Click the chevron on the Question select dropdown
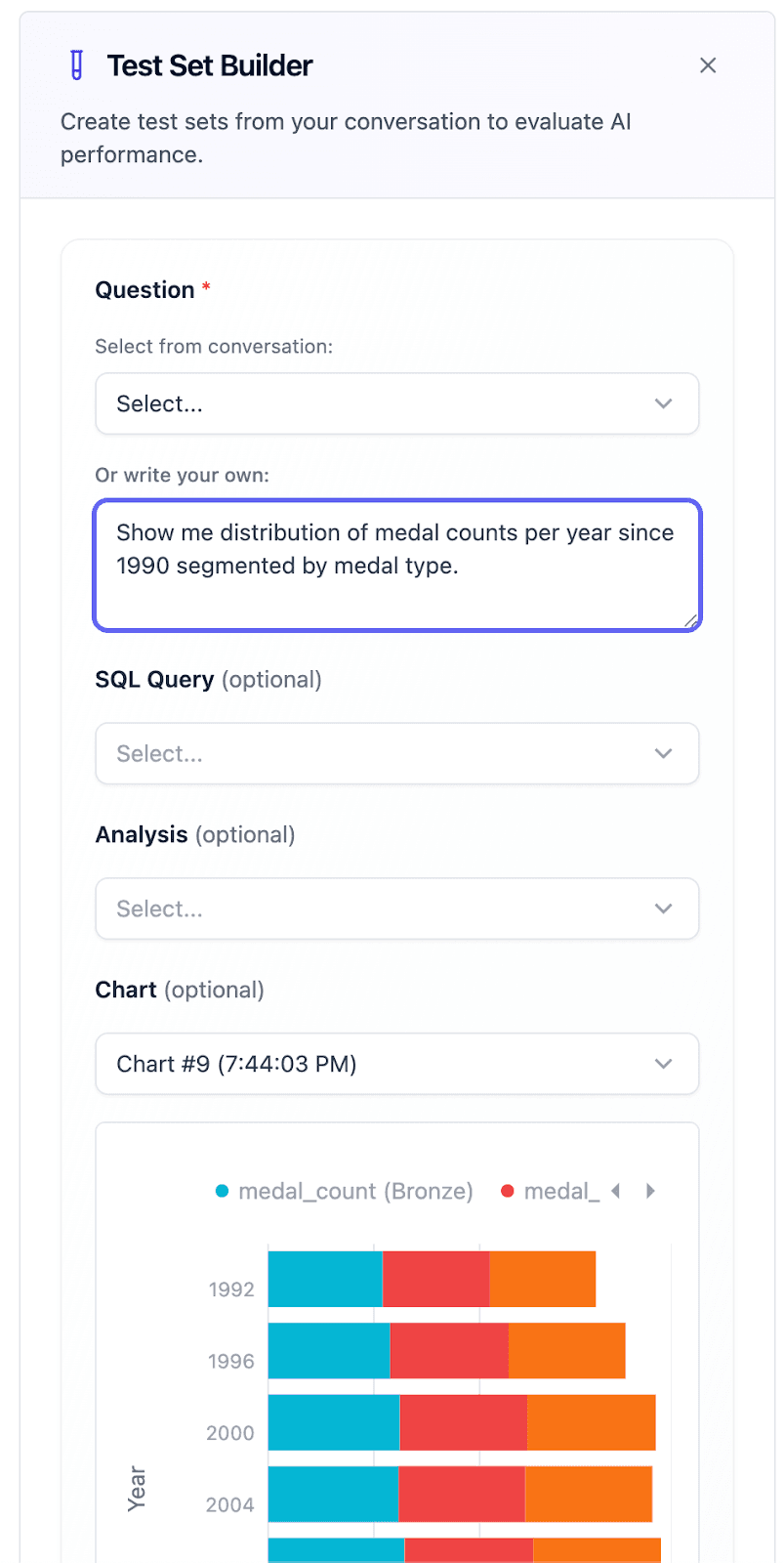 pyautogui.click(x=663, y=403)
